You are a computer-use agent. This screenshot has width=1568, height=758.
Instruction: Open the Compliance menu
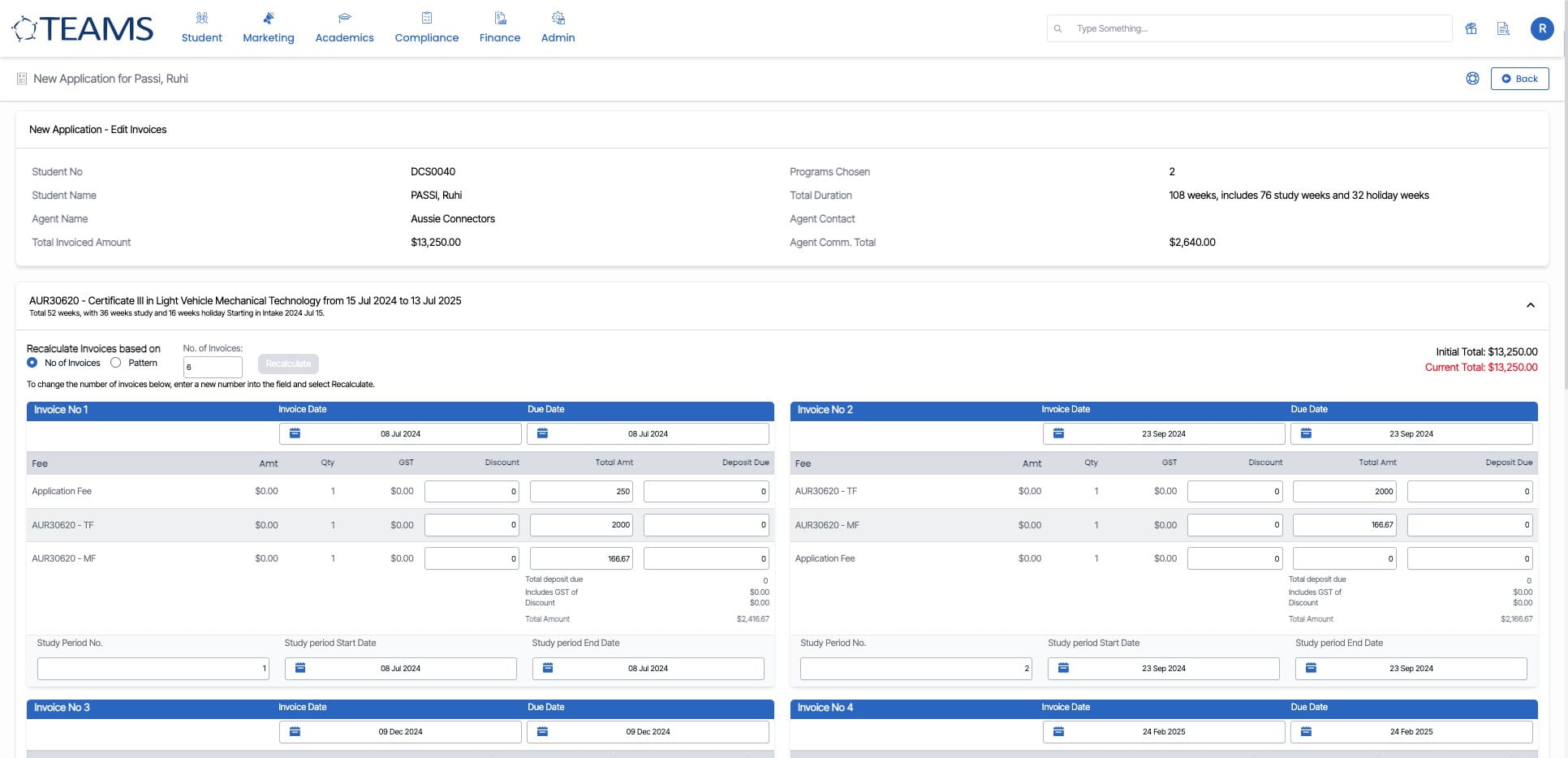(427, 28)
